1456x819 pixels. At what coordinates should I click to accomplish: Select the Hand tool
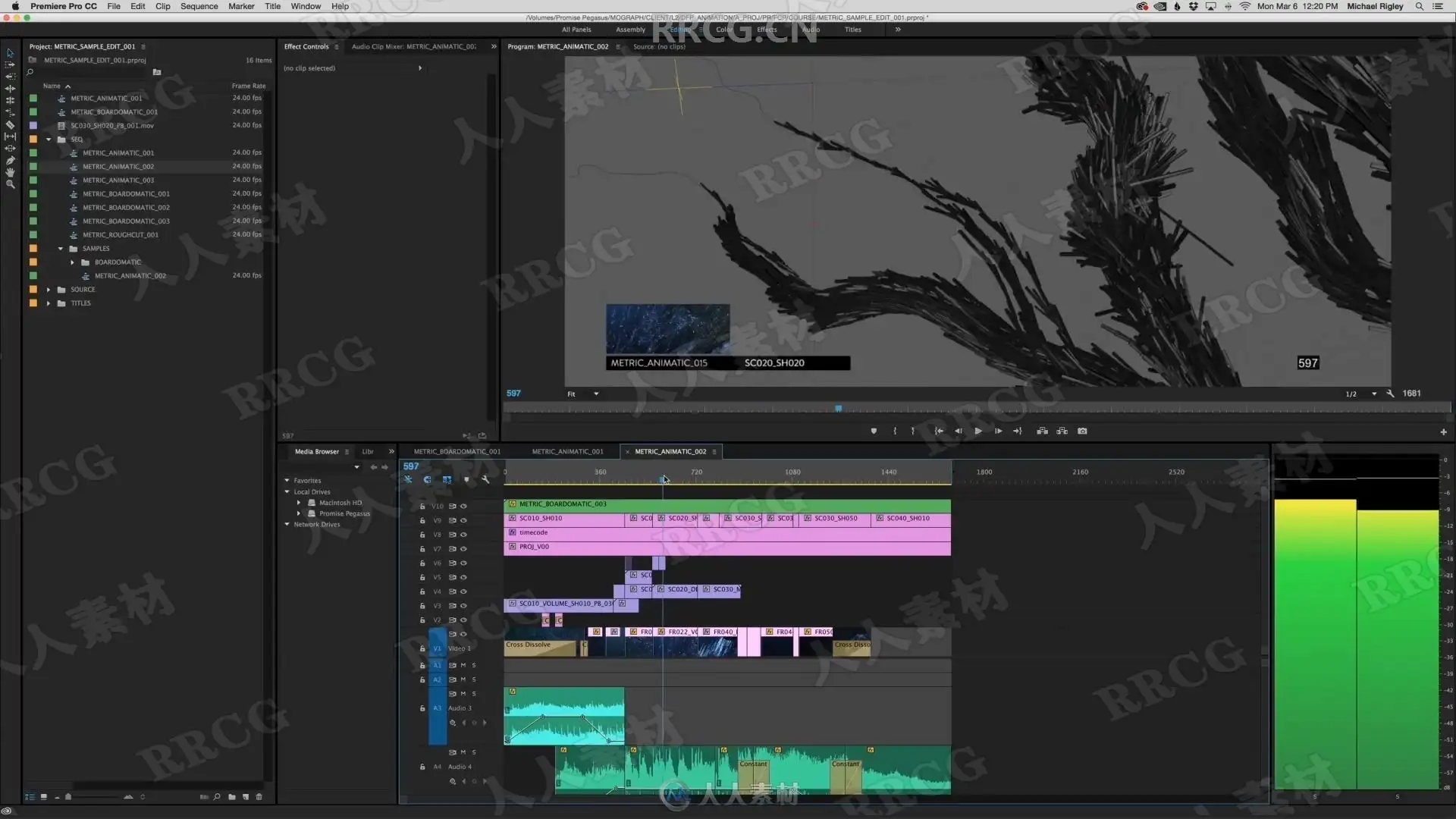10,172
